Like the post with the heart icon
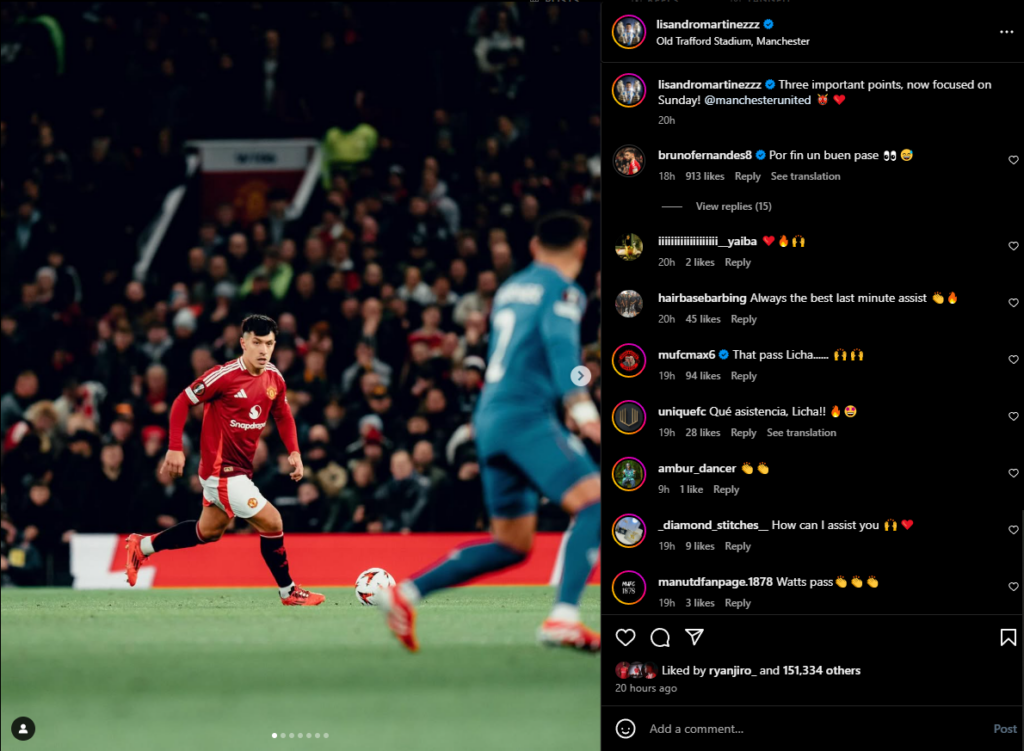This screenshot has height=751, width=1024. [x=625, y=637]
